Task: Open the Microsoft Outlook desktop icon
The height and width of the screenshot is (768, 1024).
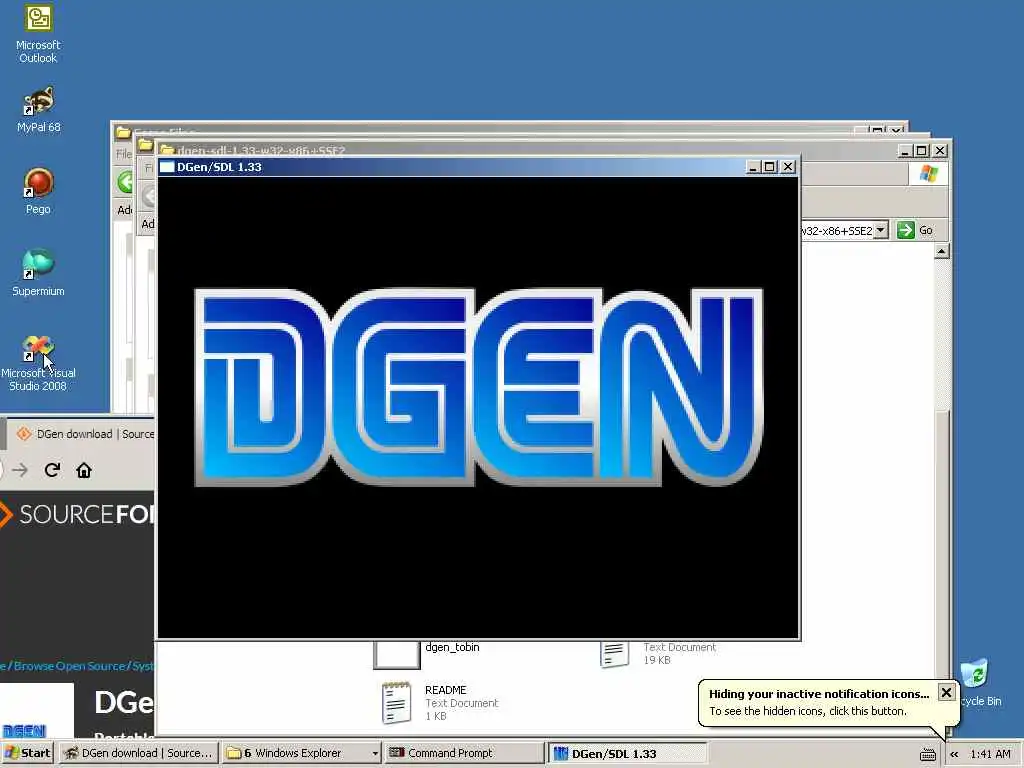Action: (38, 33)
